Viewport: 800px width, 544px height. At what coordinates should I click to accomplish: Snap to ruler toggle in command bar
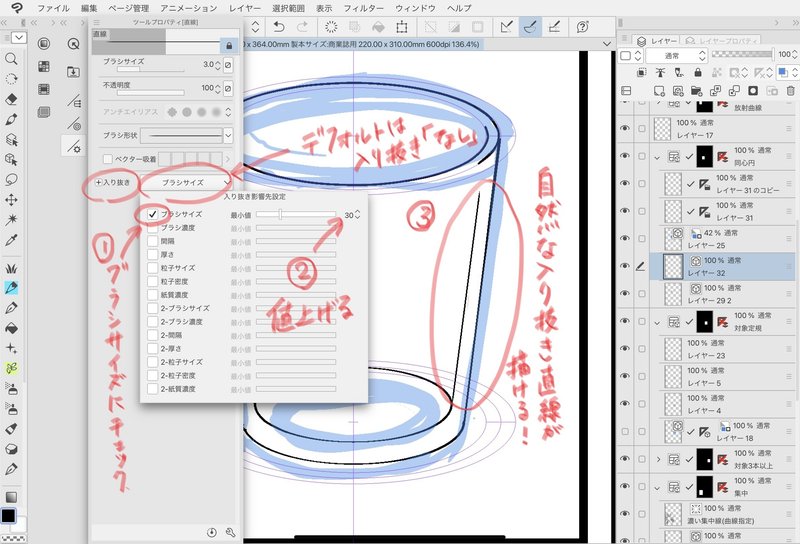point(507,27)
